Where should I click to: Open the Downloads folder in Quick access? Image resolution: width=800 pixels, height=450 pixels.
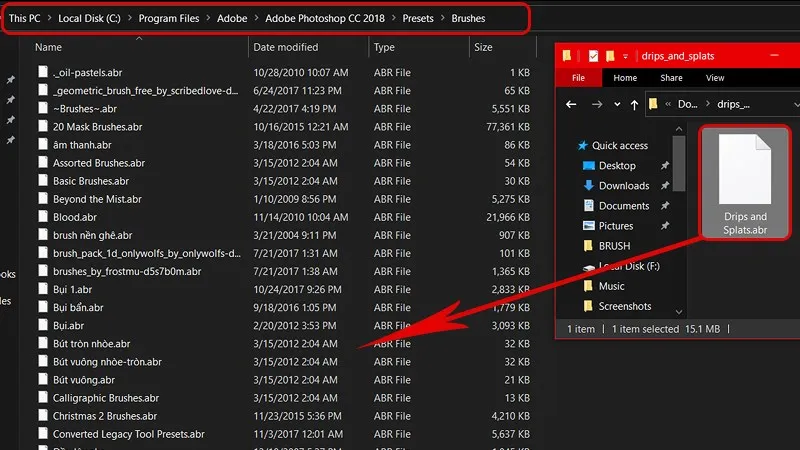623,186
